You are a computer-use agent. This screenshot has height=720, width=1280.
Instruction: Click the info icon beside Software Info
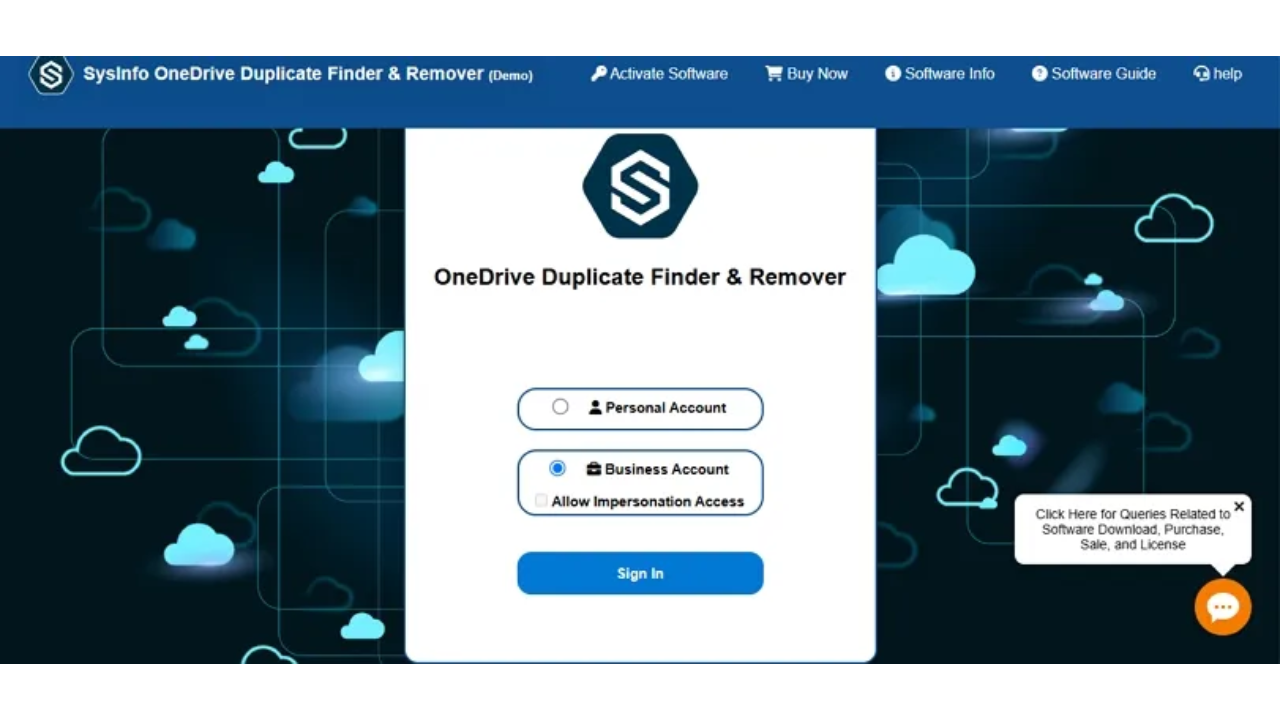(893, 74)
